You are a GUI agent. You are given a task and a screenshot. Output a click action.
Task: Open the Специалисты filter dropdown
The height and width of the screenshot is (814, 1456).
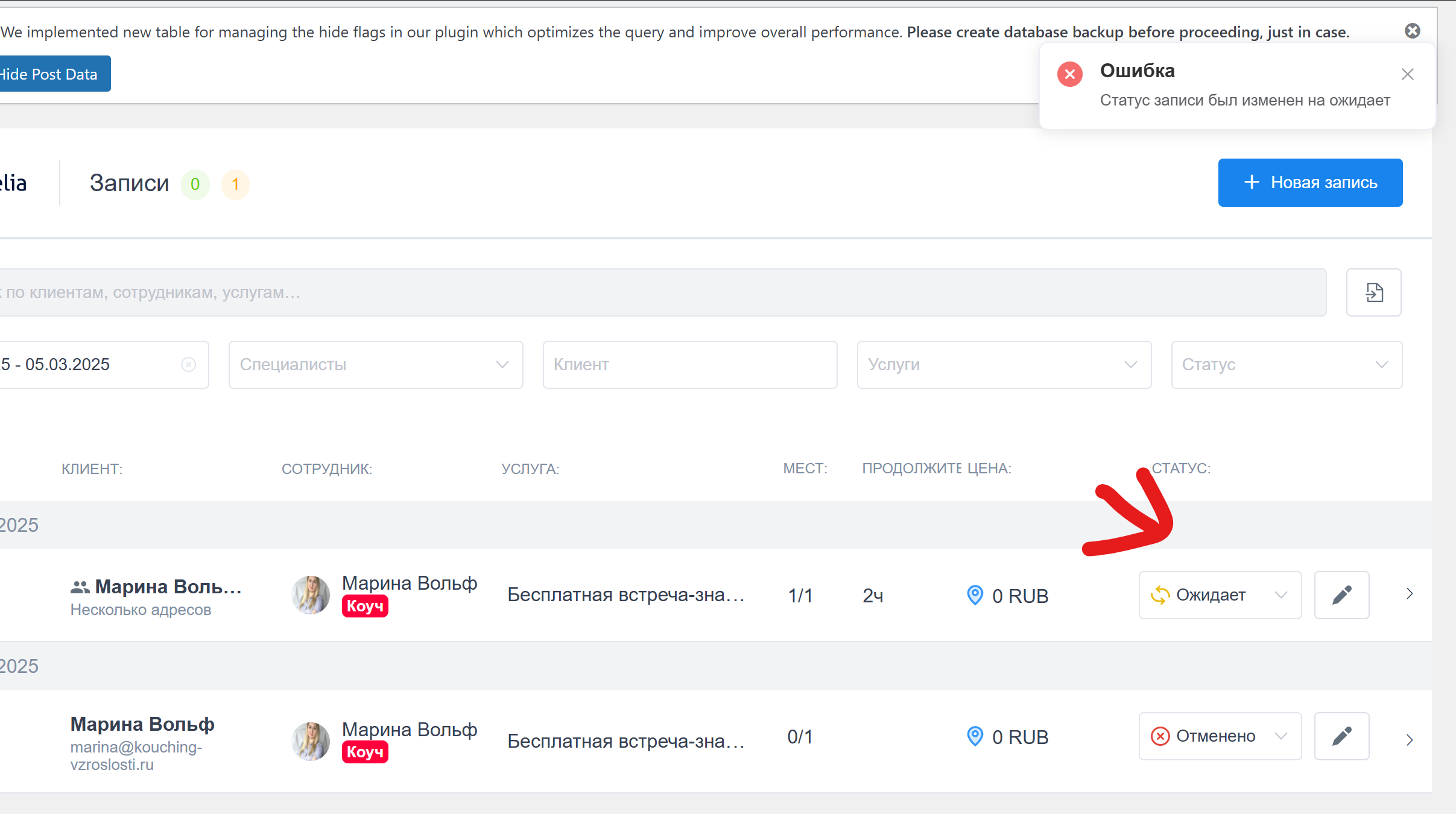[x=375, y=365]
